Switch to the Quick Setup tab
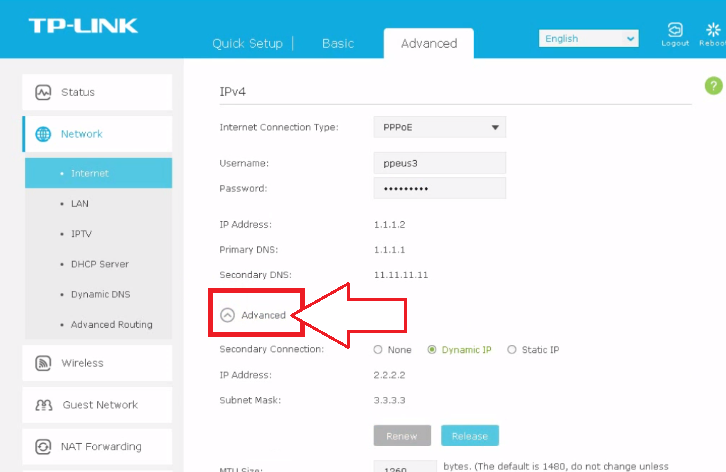726x472 pixels. pos(247,44)
